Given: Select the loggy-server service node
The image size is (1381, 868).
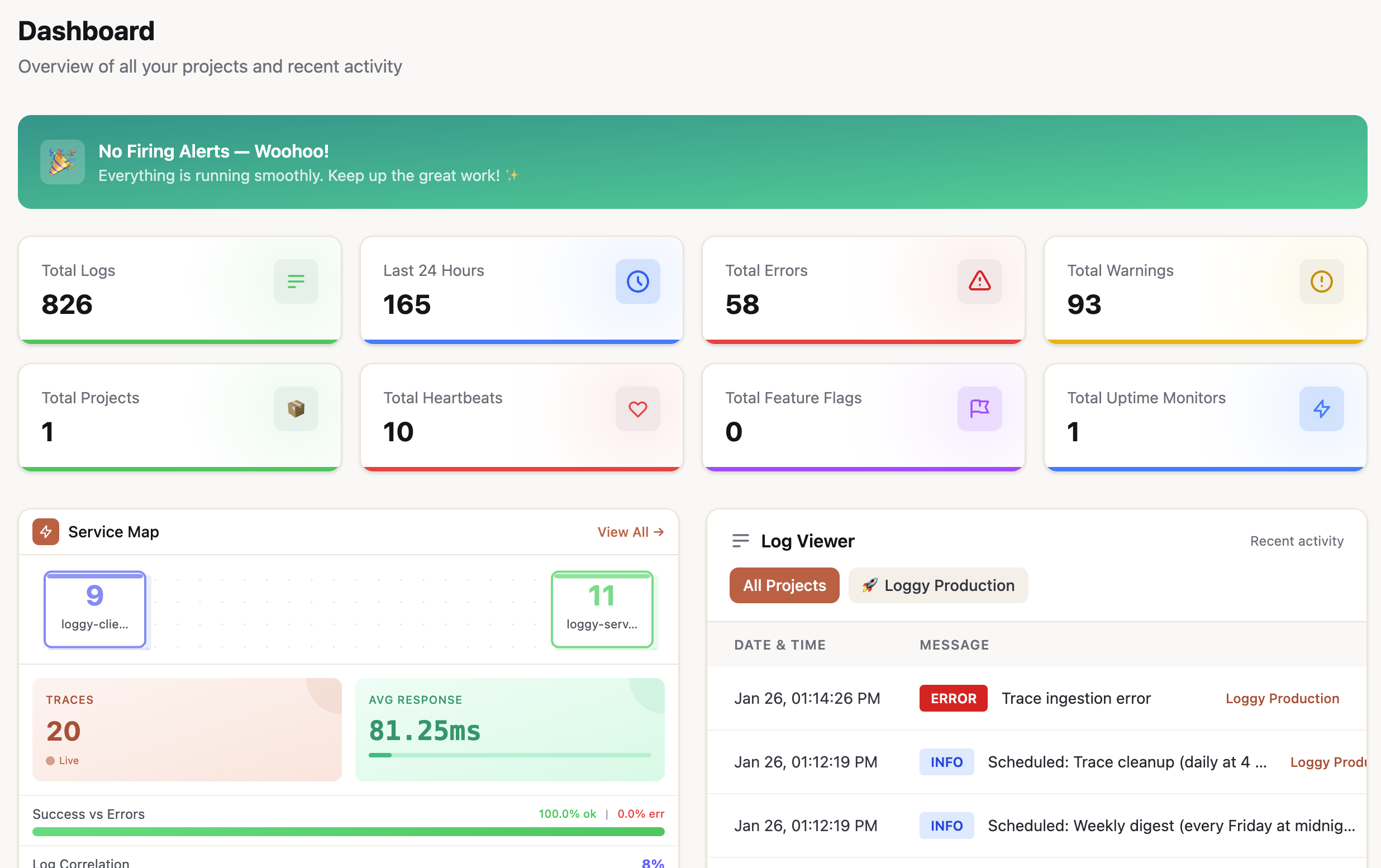Looking at the screenshot, I should [x=602, y=609].
